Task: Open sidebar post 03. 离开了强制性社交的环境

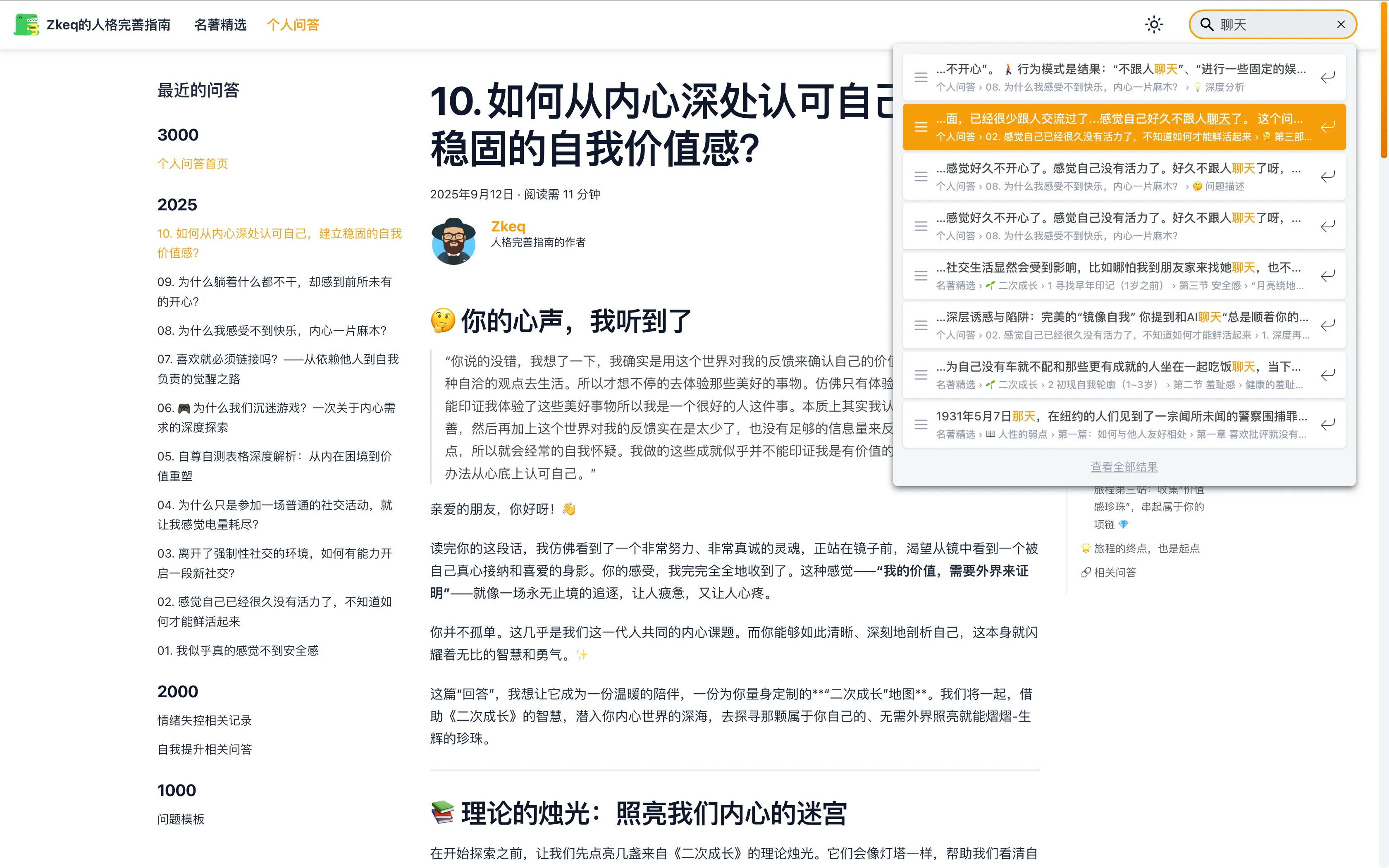Action: pyautogui.click(x=275, y=563)
